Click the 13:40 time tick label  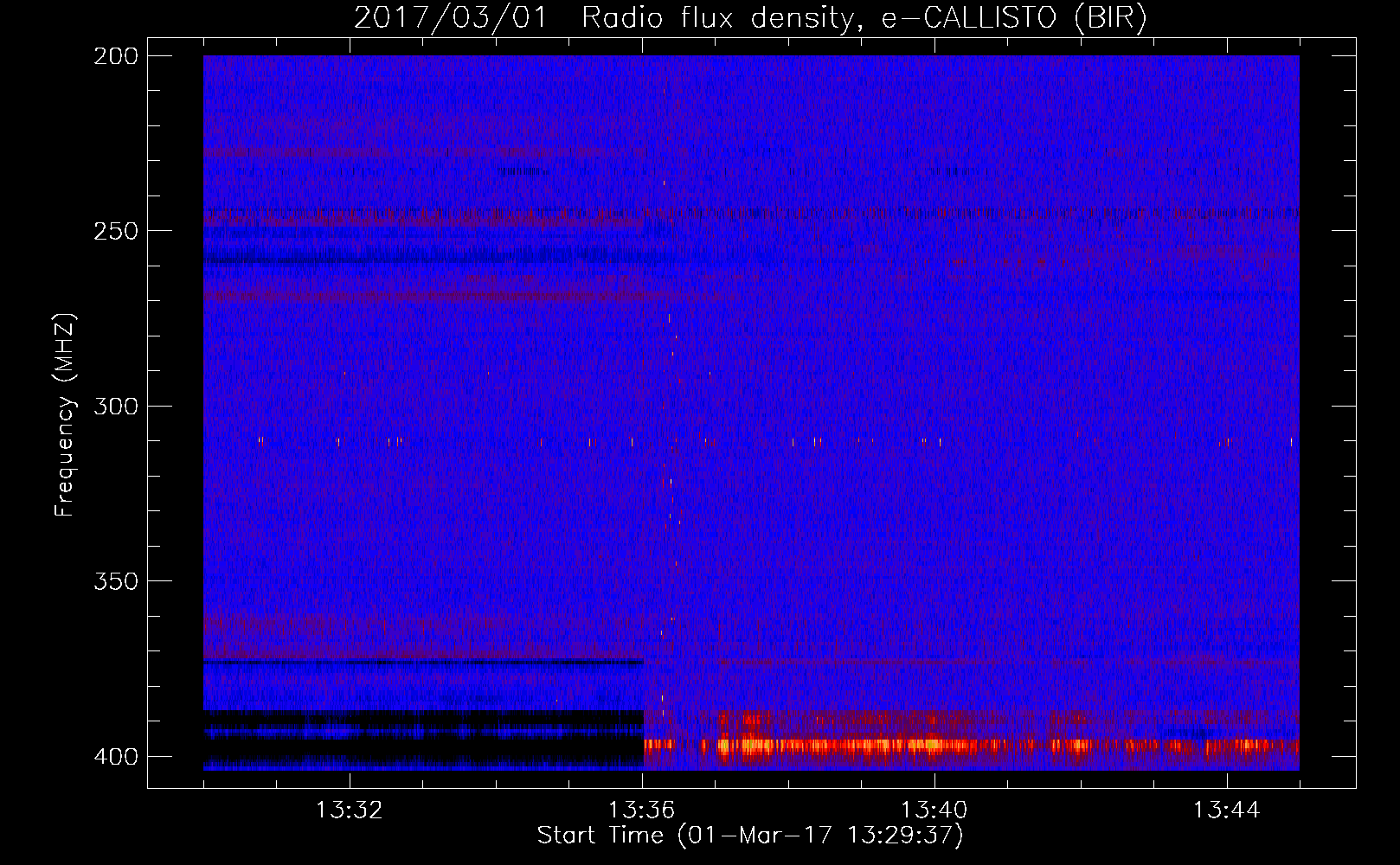click(x=934, y=811)
